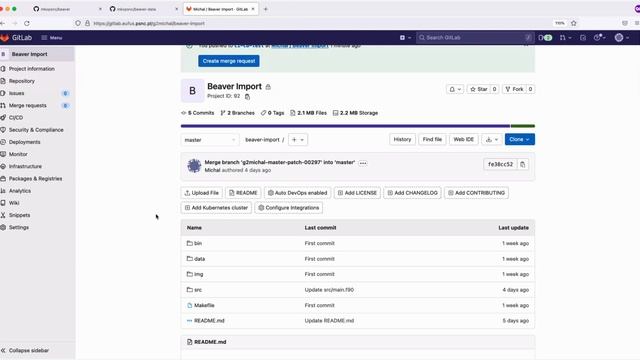Open the merge requests icon in navbar
The height and width of the screenshot is (360, 640).
pyautogui.click(x=565, y=38)
